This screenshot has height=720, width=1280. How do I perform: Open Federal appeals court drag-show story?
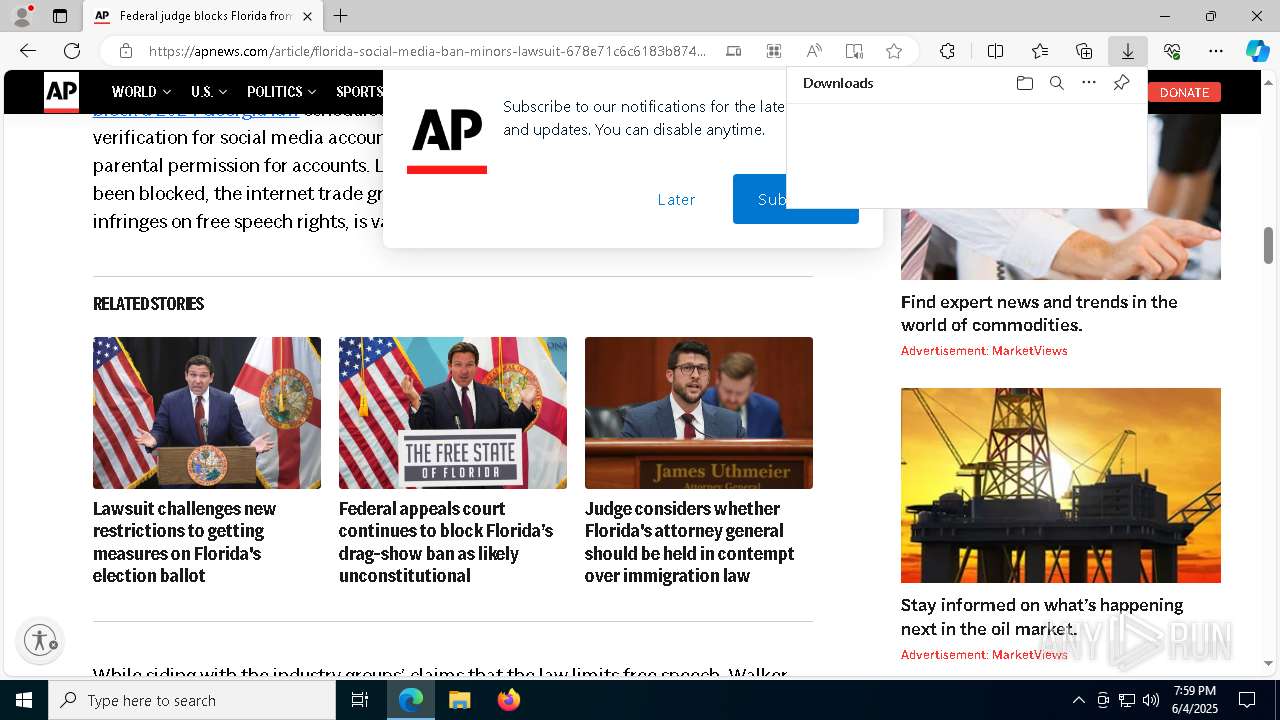click(x=446, y=542)
